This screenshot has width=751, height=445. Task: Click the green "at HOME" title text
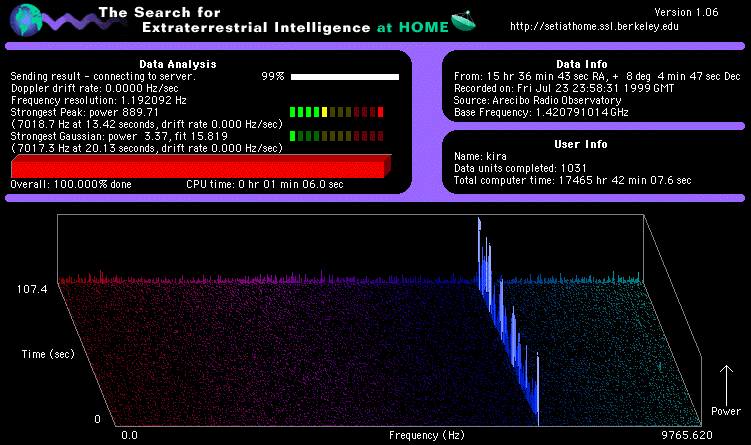pos(412,27)
